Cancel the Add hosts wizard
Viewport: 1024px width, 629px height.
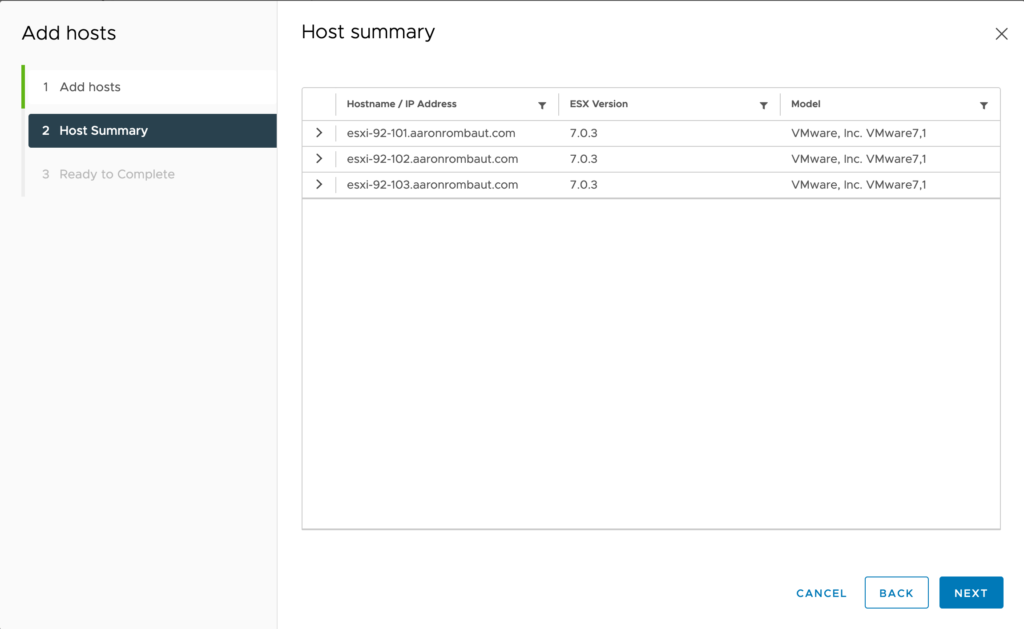pyautogui.click(x=821, y=593)
